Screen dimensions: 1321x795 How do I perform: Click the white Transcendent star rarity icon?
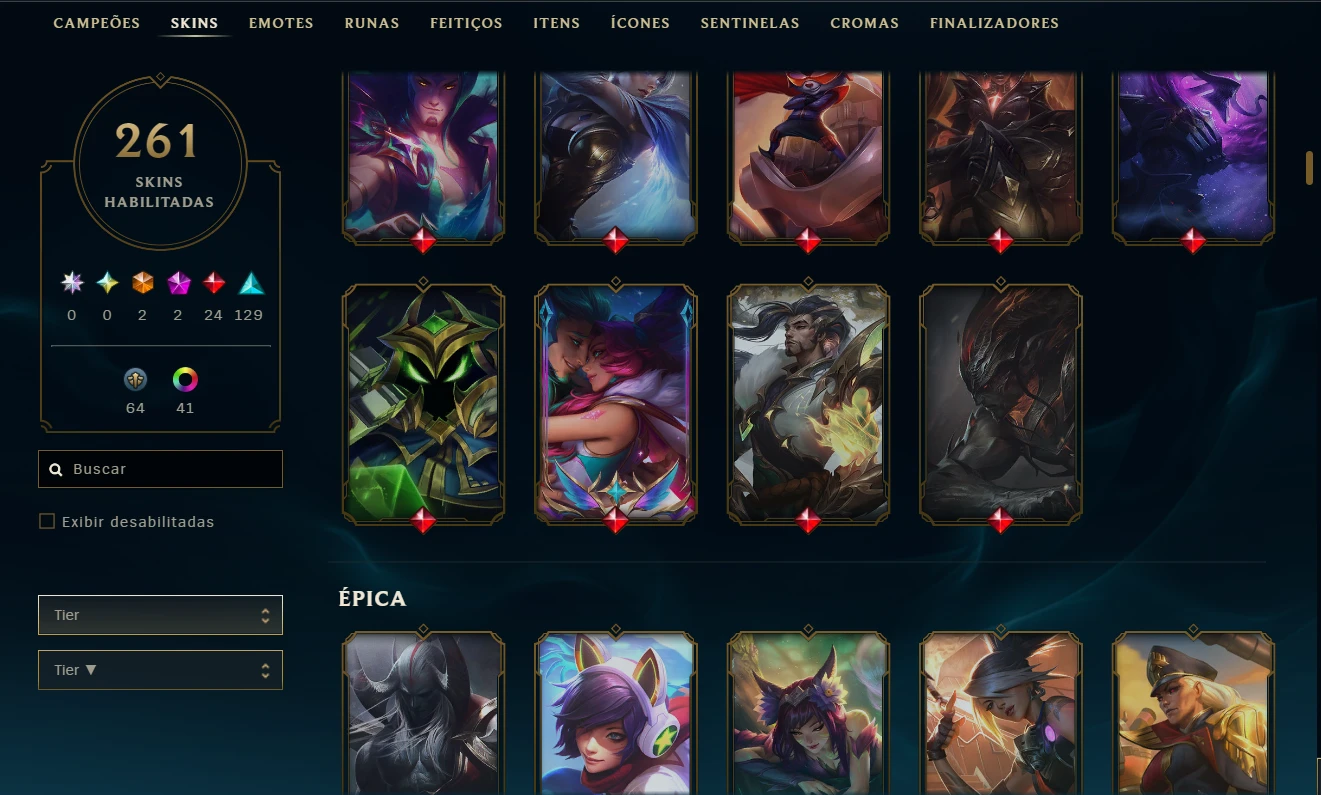[x=71, y=283]
